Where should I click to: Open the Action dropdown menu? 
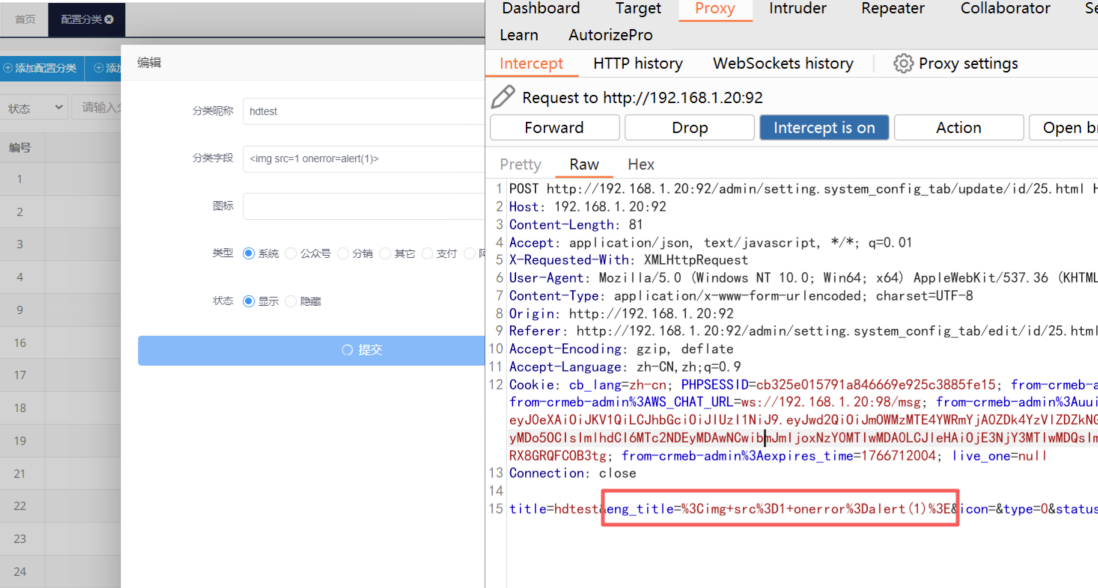958,127
